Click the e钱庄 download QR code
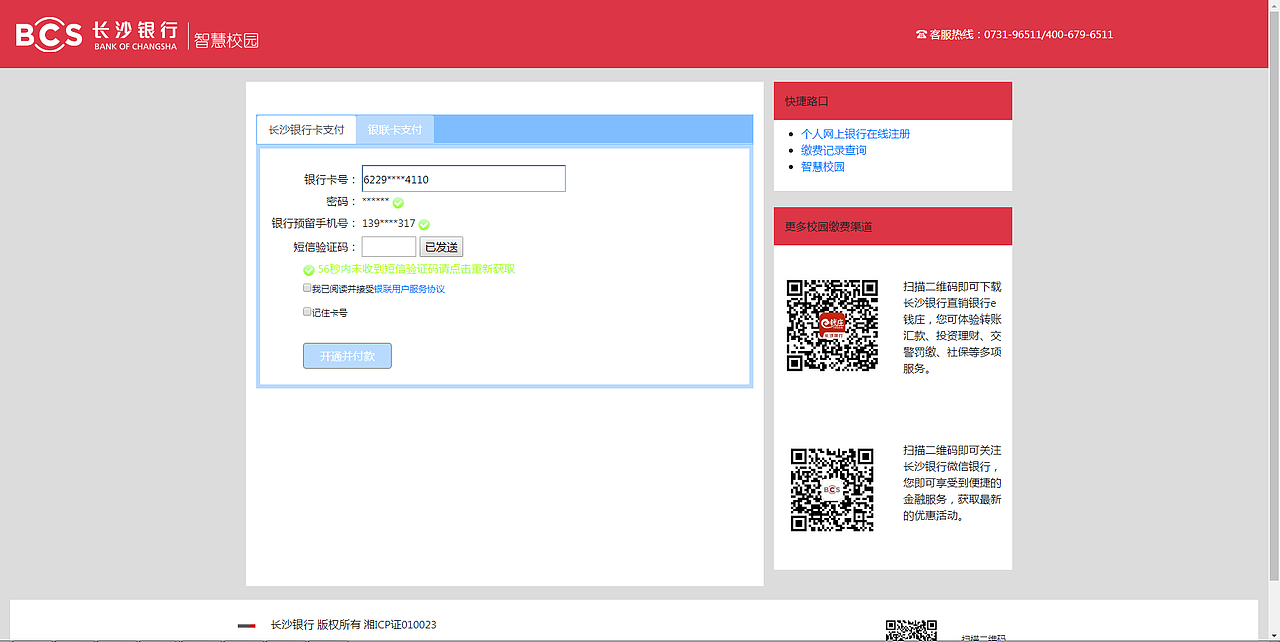Screen dimensions: 1280x642 pos(832,326)
